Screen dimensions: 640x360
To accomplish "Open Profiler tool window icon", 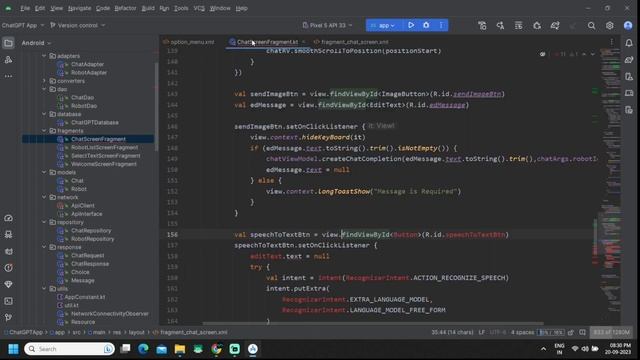I will (8, 218).
